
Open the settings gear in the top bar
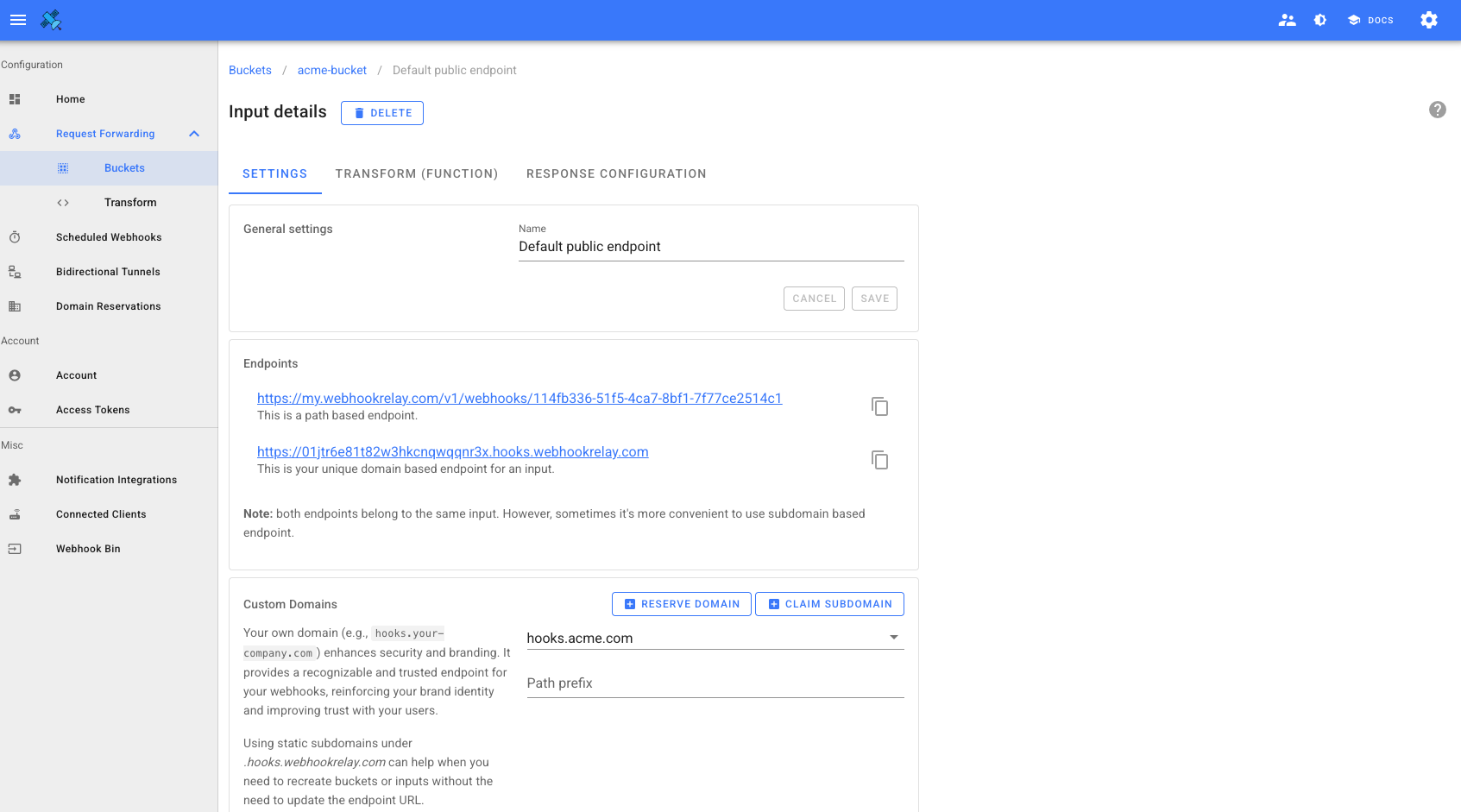click(1428, 20)
